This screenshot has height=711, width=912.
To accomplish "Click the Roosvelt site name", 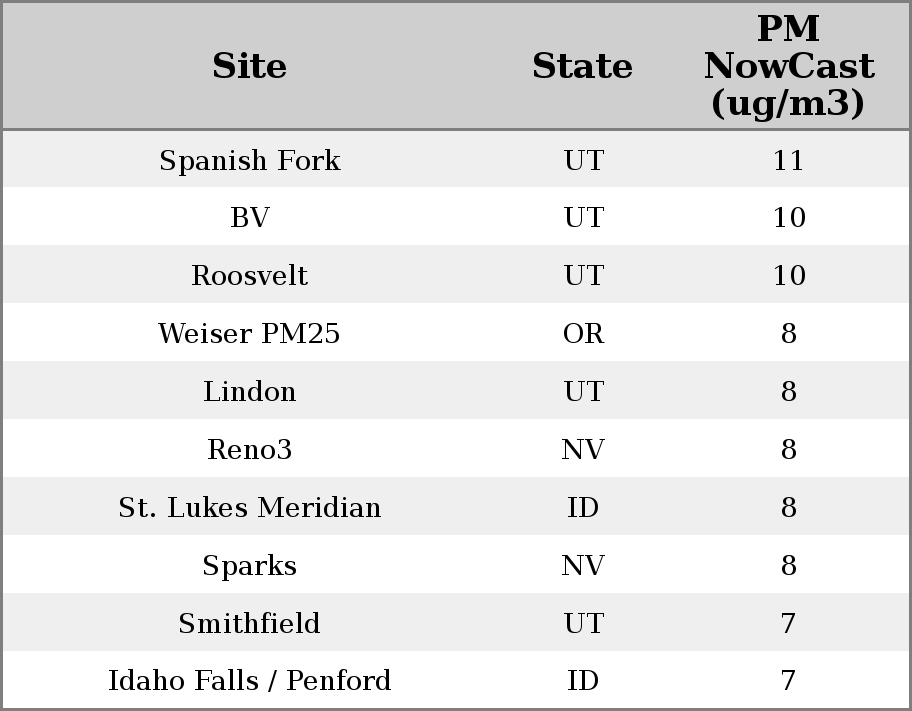I will coord(249,276).
